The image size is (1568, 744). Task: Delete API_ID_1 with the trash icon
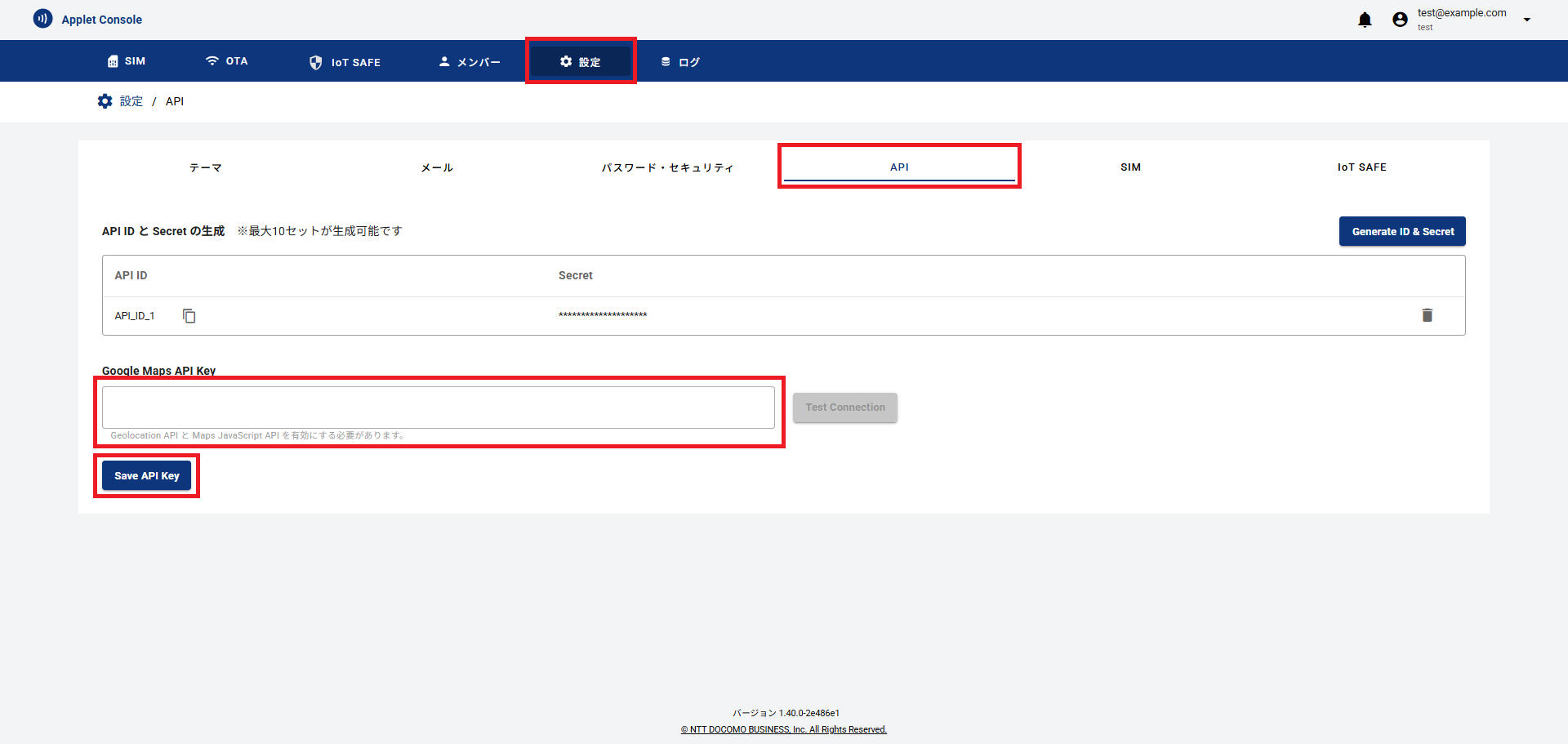pyautogui.click(x=1427, y=315)
